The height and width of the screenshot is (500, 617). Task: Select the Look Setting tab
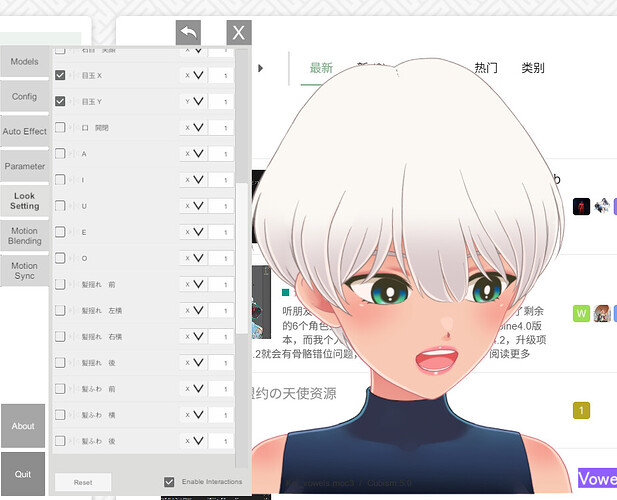coord(24,201)
